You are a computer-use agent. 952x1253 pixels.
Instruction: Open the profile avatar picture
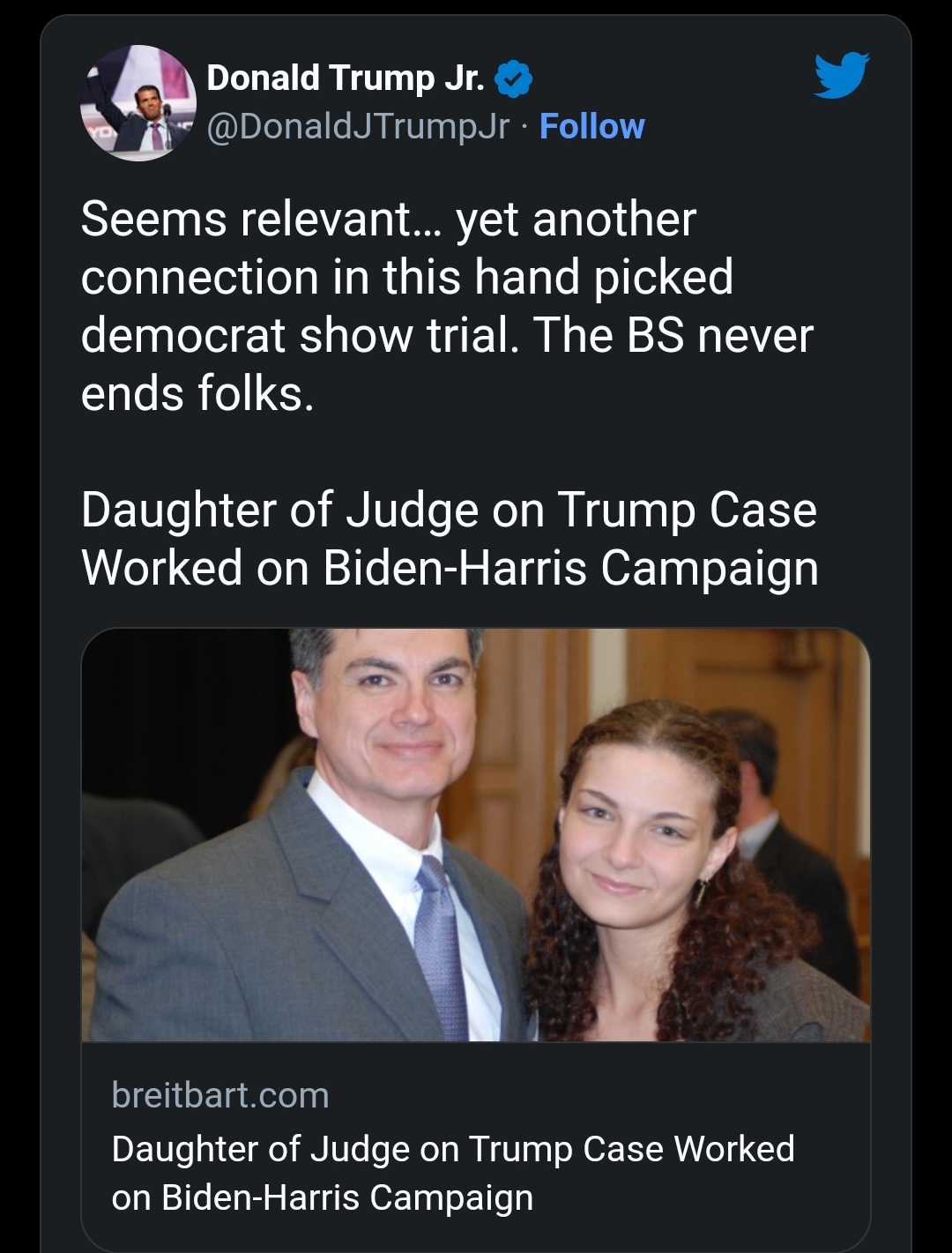138,102
